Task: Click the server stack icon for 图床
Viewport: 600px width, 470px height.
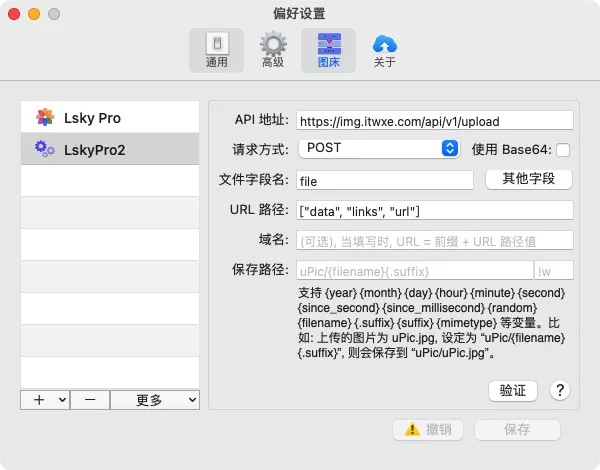Action: [x=329, y=44]
